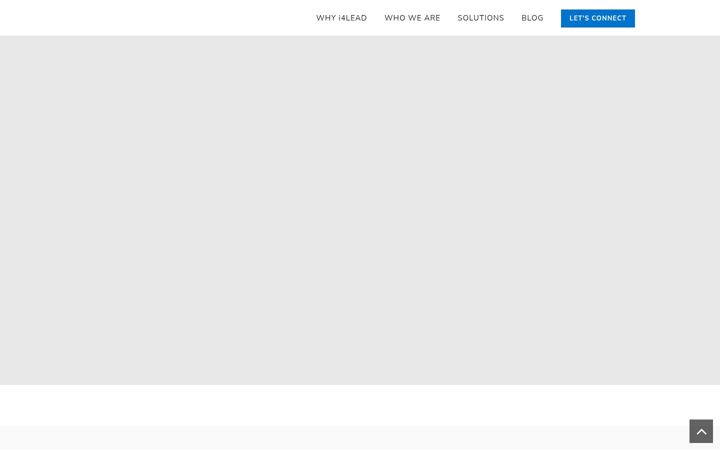Viewport: 720px width, 450px height.
Task: Click the dark up-arrow square button
Action: pos(701,431)
